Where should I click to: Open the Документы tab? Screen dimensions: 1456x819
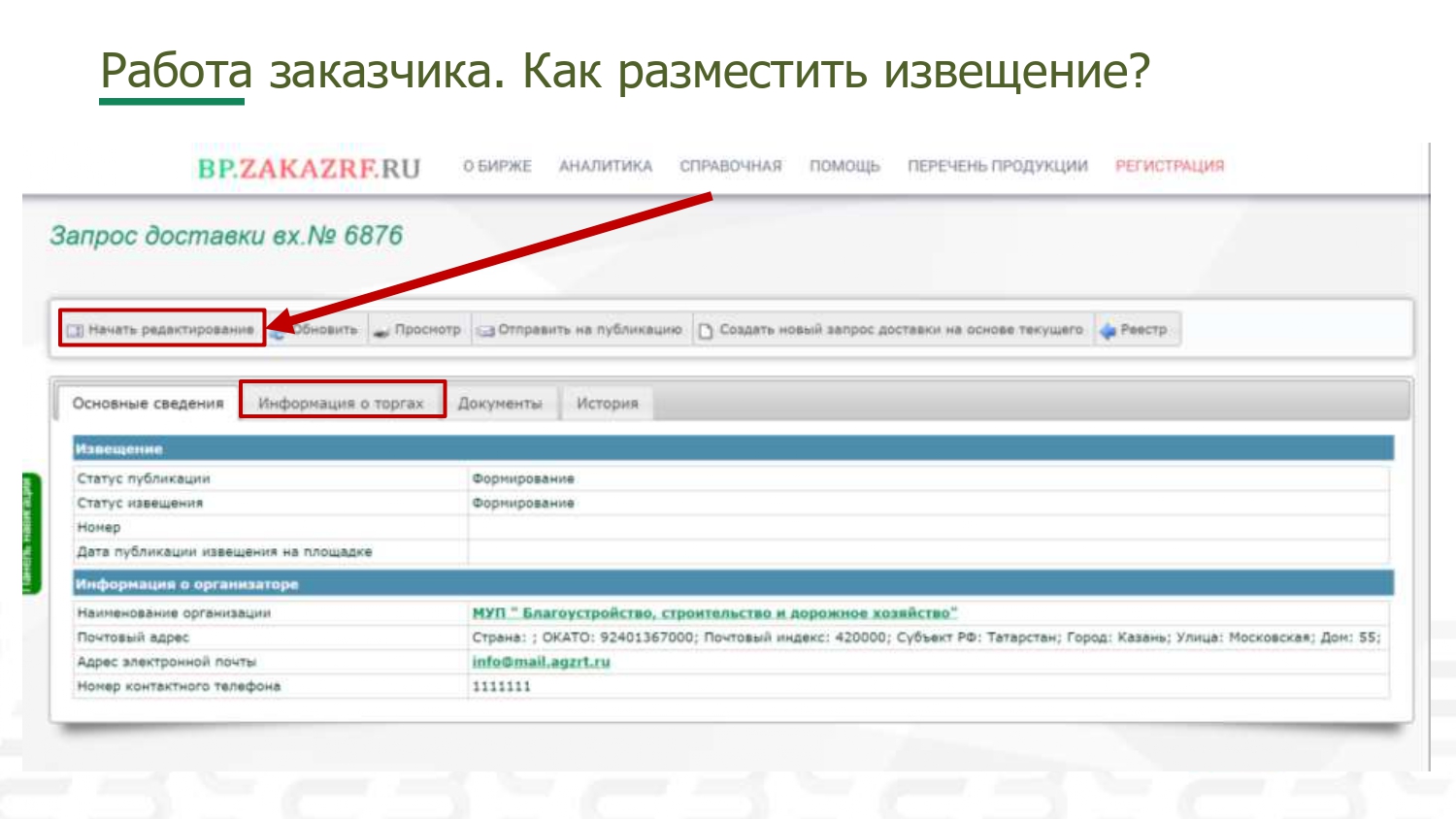tap(499, 404)
